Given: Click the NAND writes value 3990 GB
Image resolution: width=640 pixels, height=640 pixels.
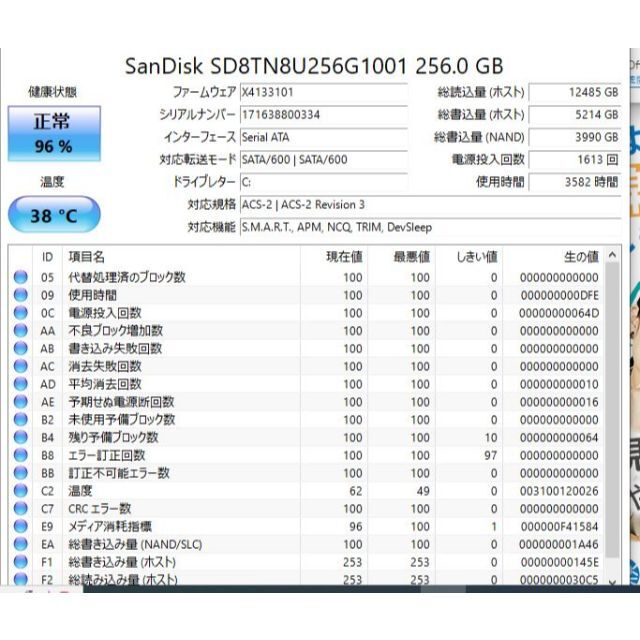Looking at the screenshot, I should pyautogui.click(x=575, y=137).
